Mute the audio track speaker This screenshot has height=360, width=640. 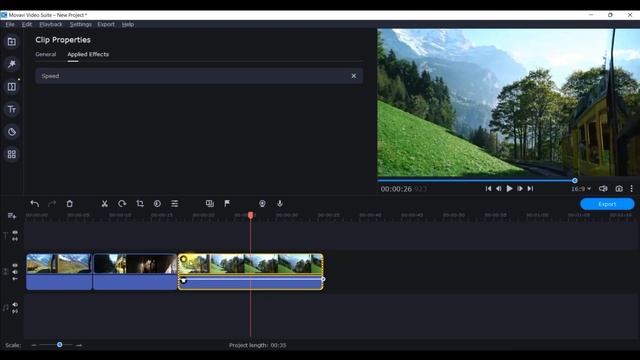15,304
